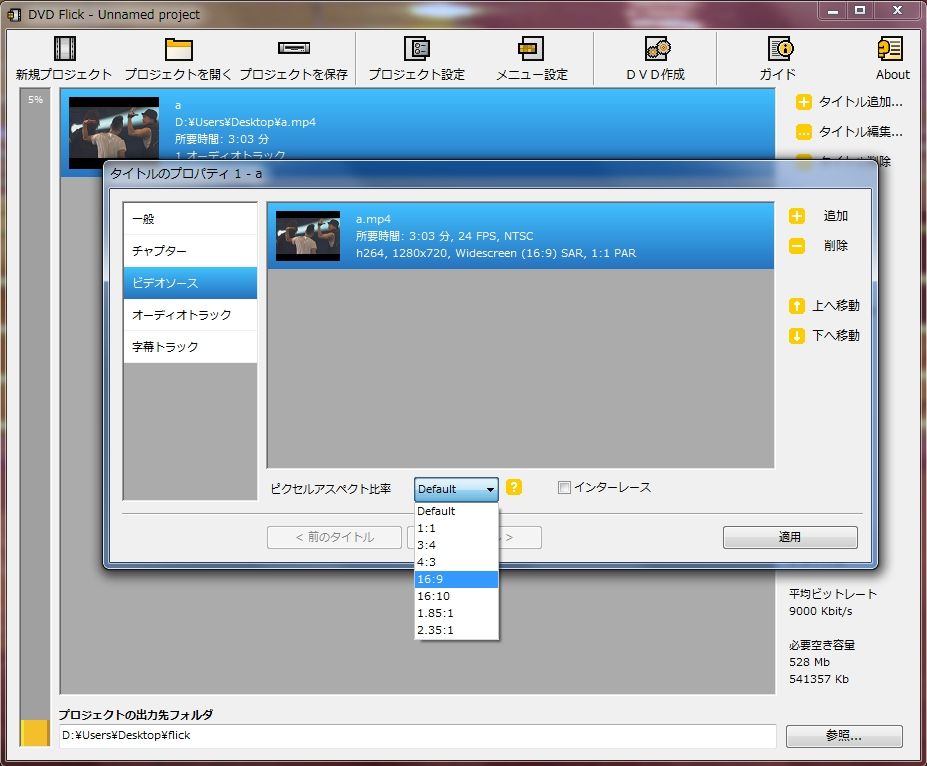The width and height of the screenshot is (927, 766).
Task: Minimize the DVD Flick window
Action: click(x=833, y=10)
